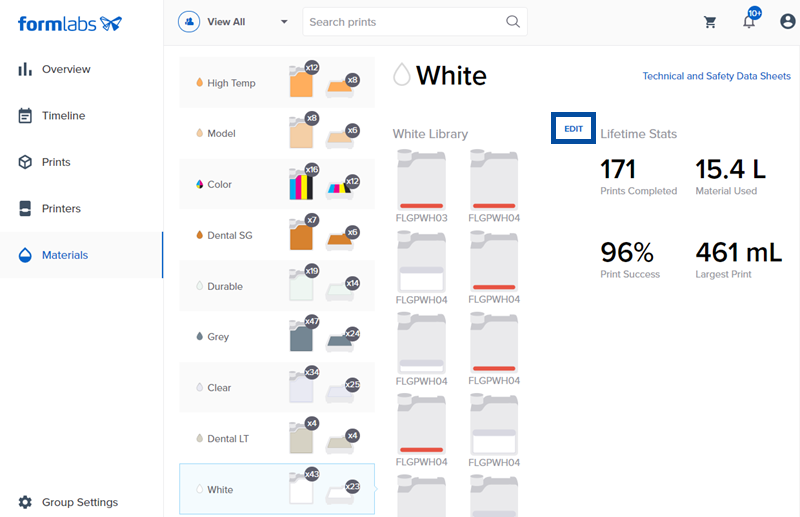
Task: Open the shopping cart icon
Action: pyautogui.click(x=710, y=22)
